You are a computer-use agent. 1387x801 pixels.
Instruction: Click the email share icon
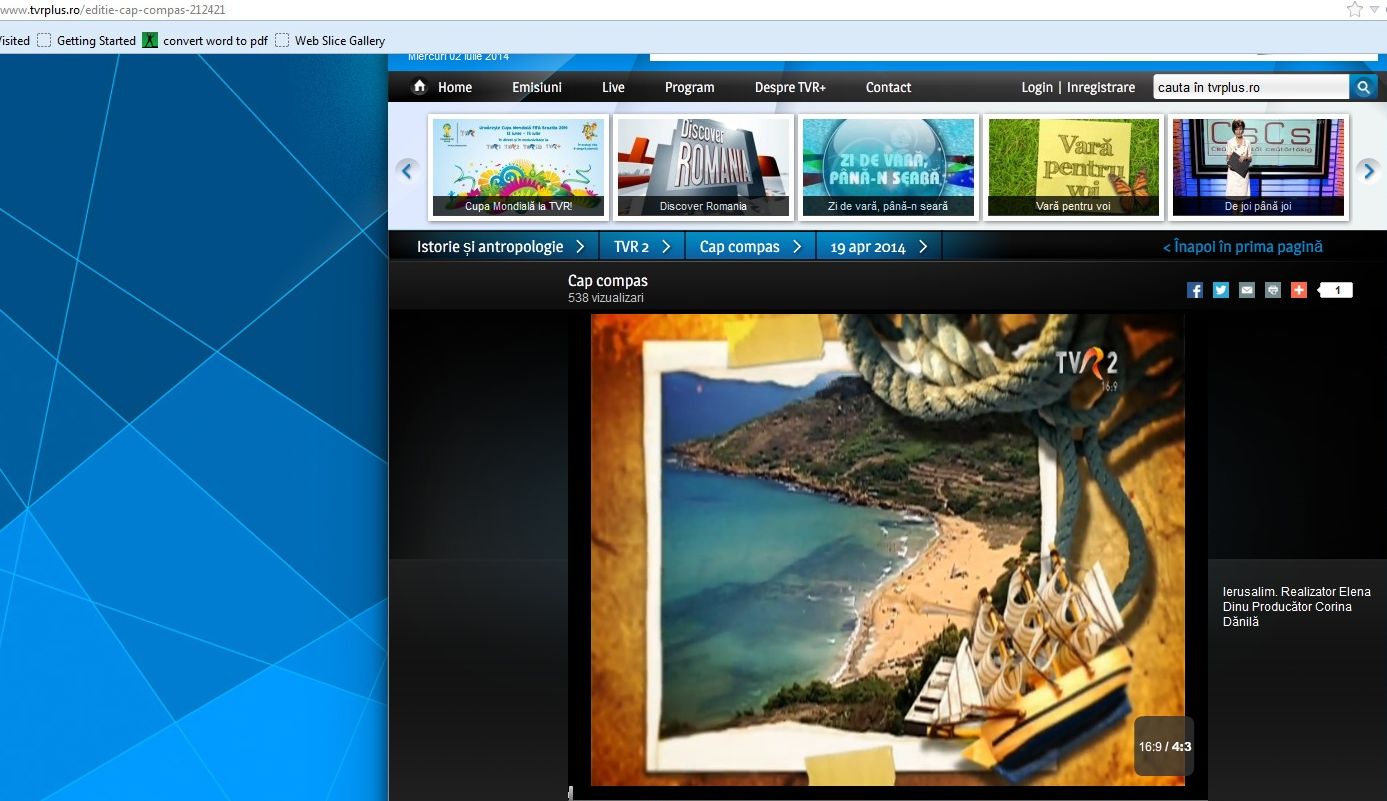[x=1247, y=290]
